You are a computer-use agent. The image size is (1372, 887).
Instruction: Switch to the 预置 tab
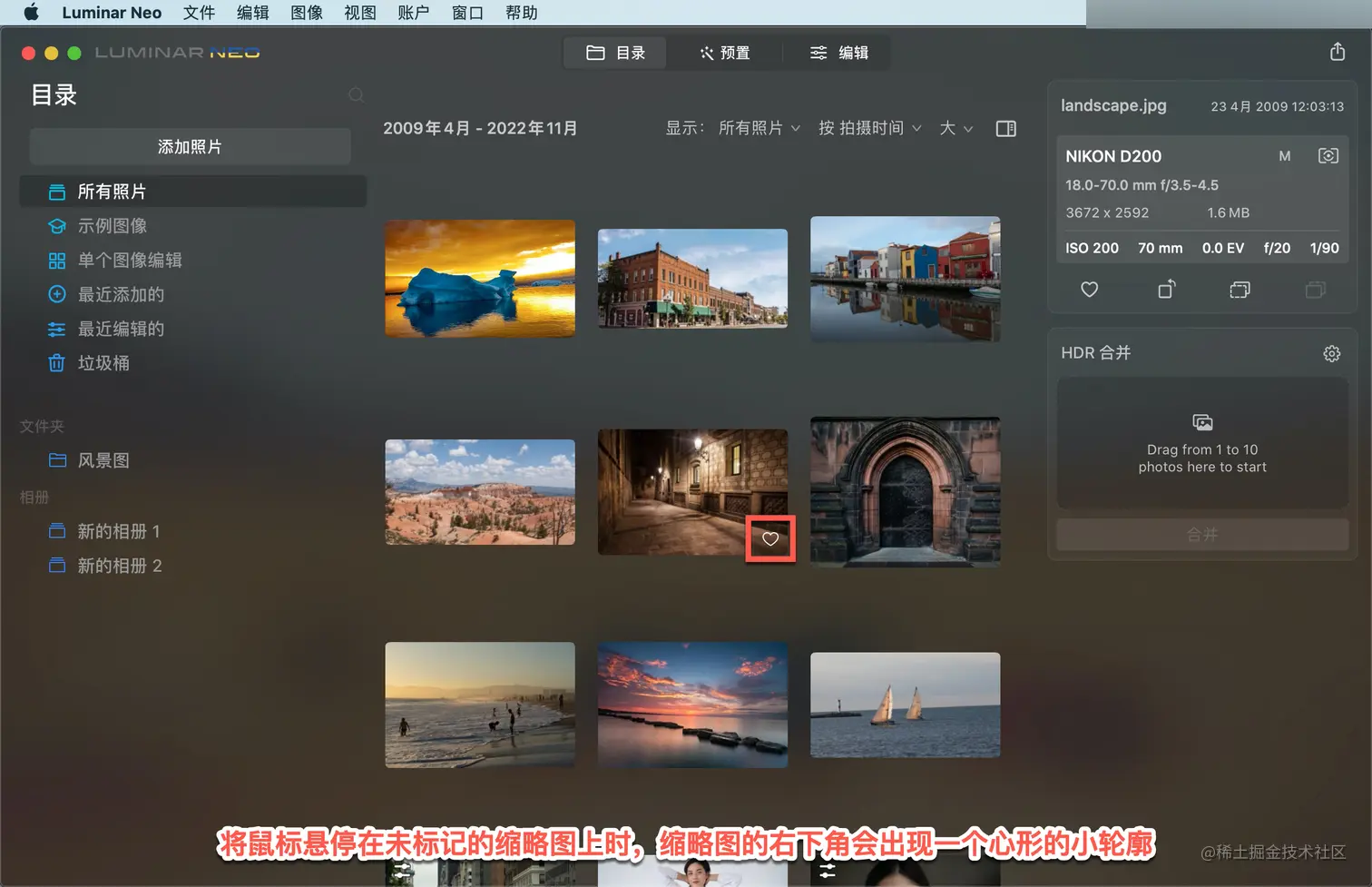[725, 53]
